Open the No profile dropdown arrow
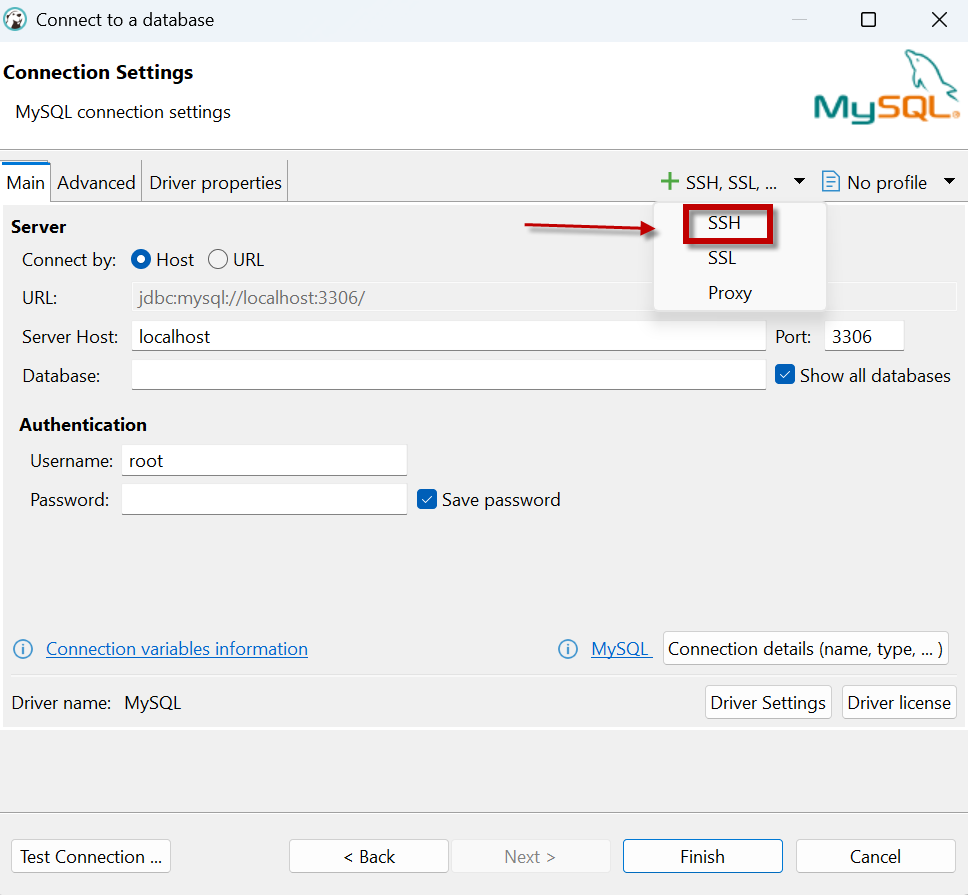This screenshot has height=895, width=968. (x=949, y=182)
